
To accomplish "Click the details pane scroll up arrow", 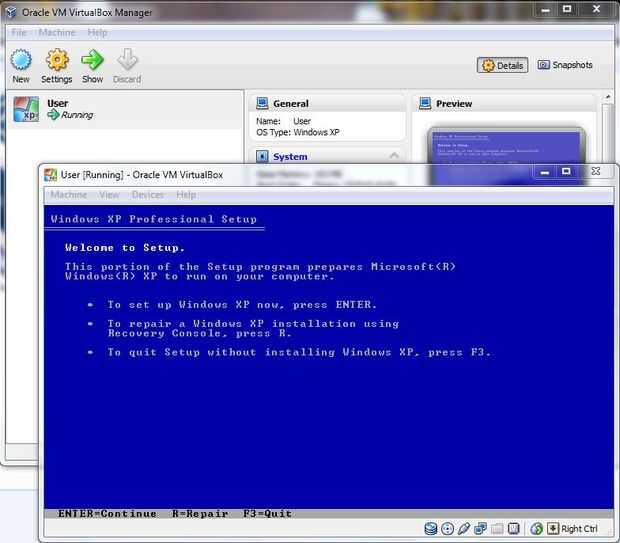I will [608, 97].
